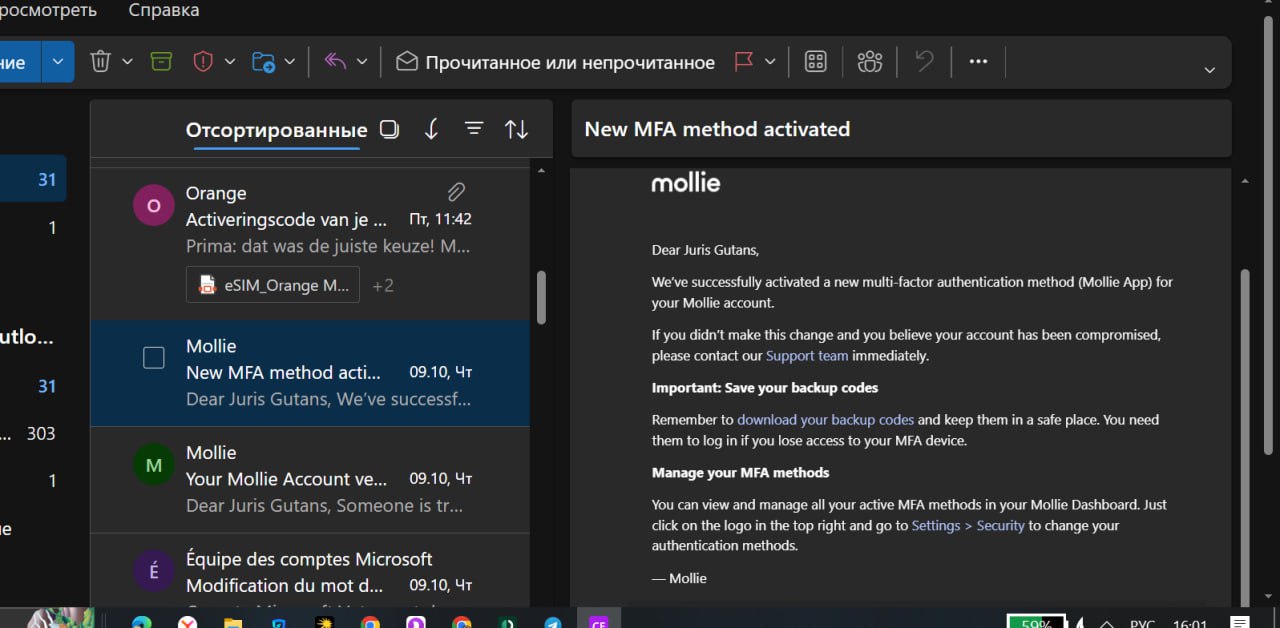
Task: Archive the message with green archive icon
Action: pos(161,62)
